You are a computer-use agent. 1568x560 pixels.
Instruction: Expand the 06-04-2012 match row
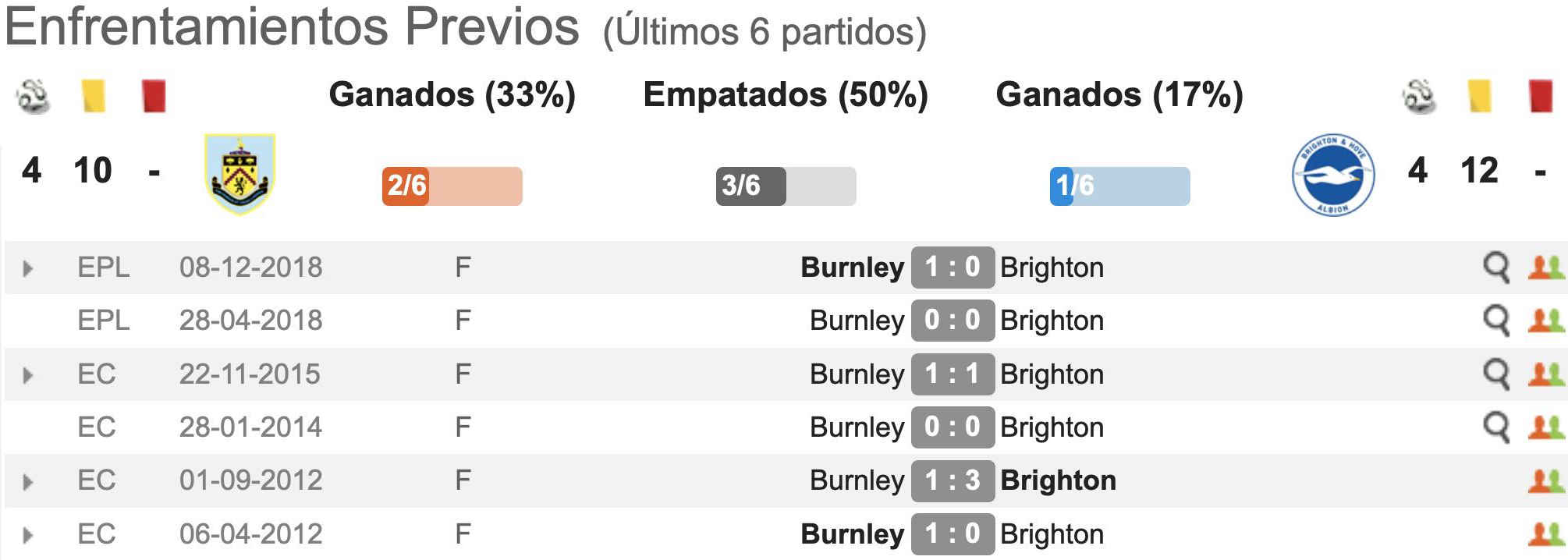(28, 536)
